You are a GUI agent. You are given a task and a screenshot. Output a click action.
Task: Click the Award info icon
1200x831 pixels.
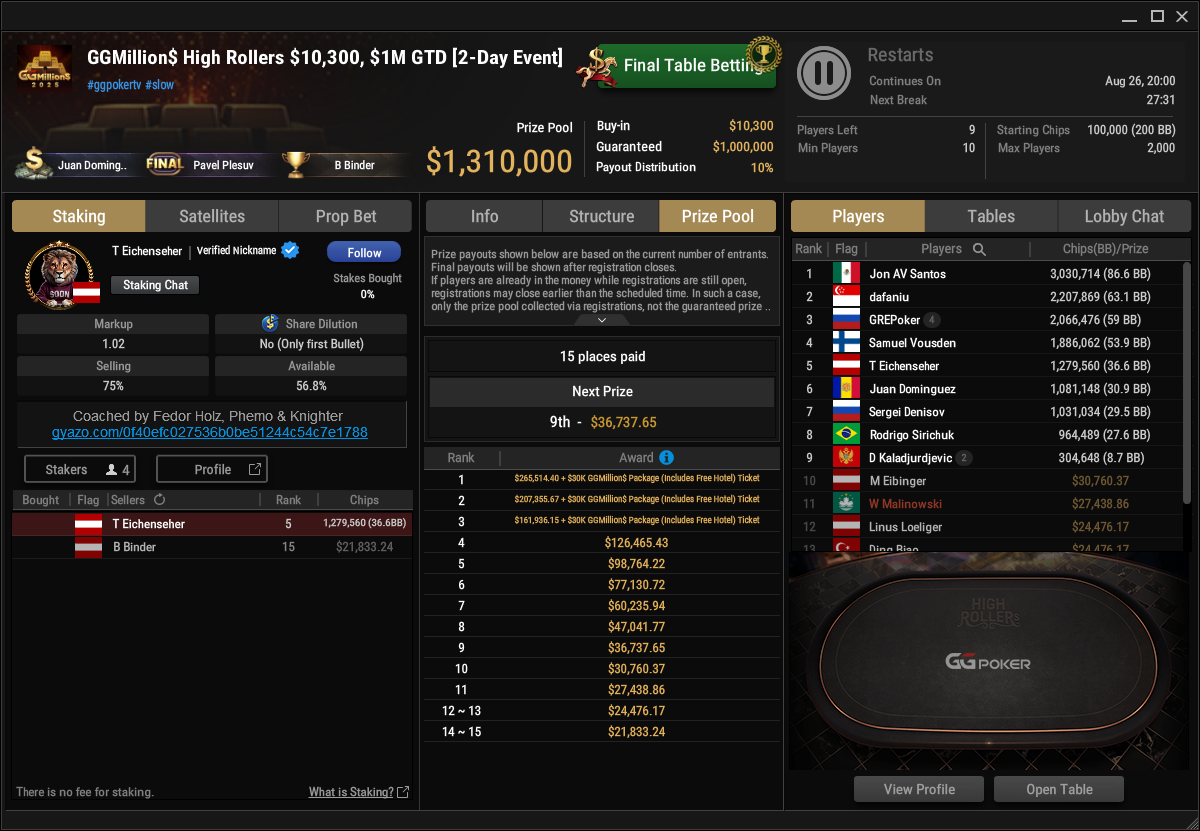tap(666, 458)
